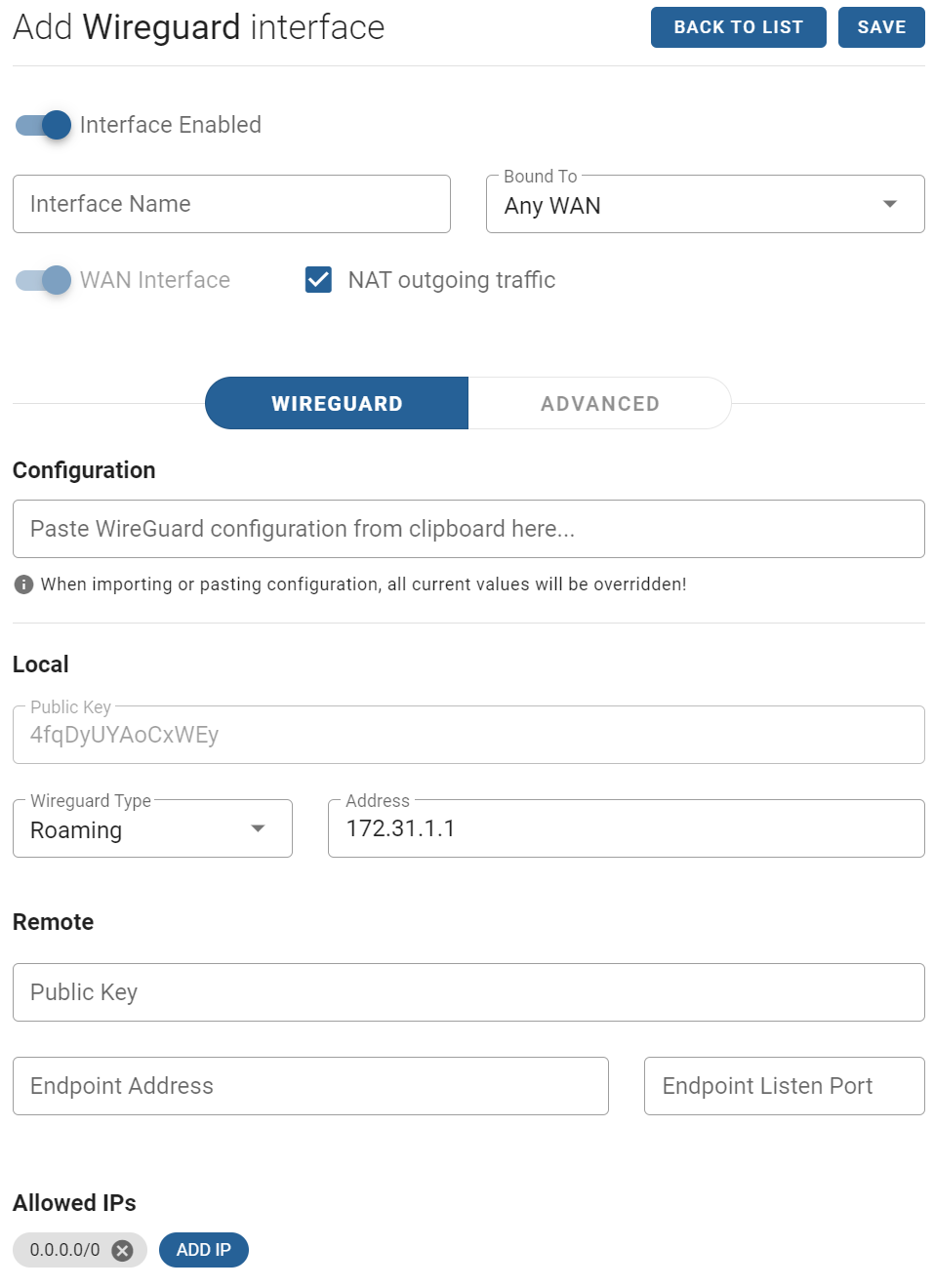Screen dimensions: 934x1288
Task: Click the Remote Public Key field
Action: 468,992
